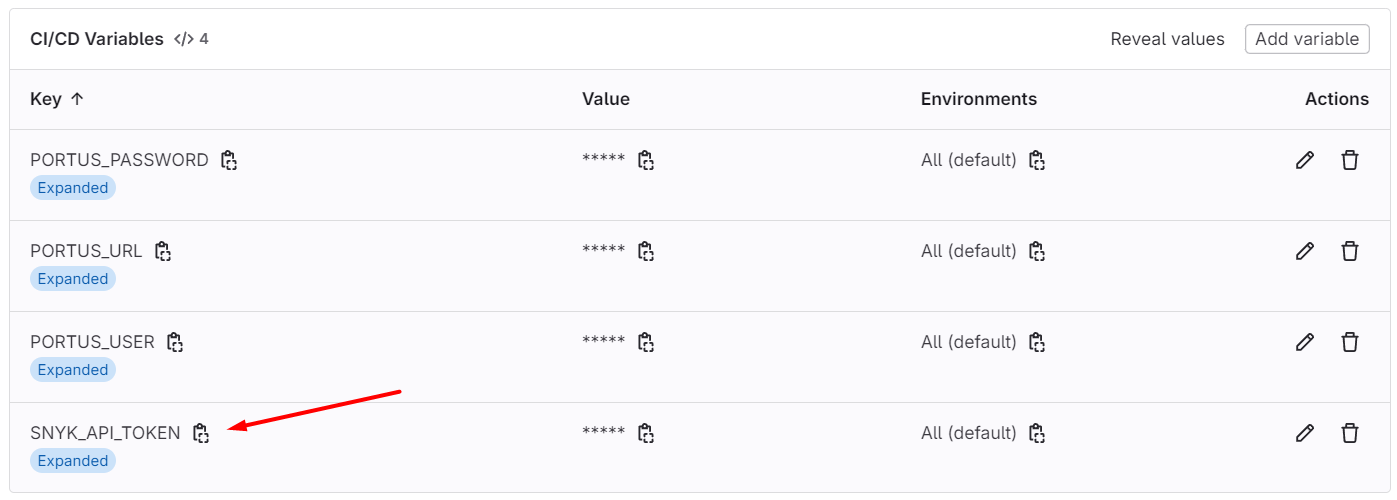Image resolution: width=1397 pixels, height=500 pixels.
Task: Copy the value of PORTUS_PASSWORD
Action: (646, 160)
